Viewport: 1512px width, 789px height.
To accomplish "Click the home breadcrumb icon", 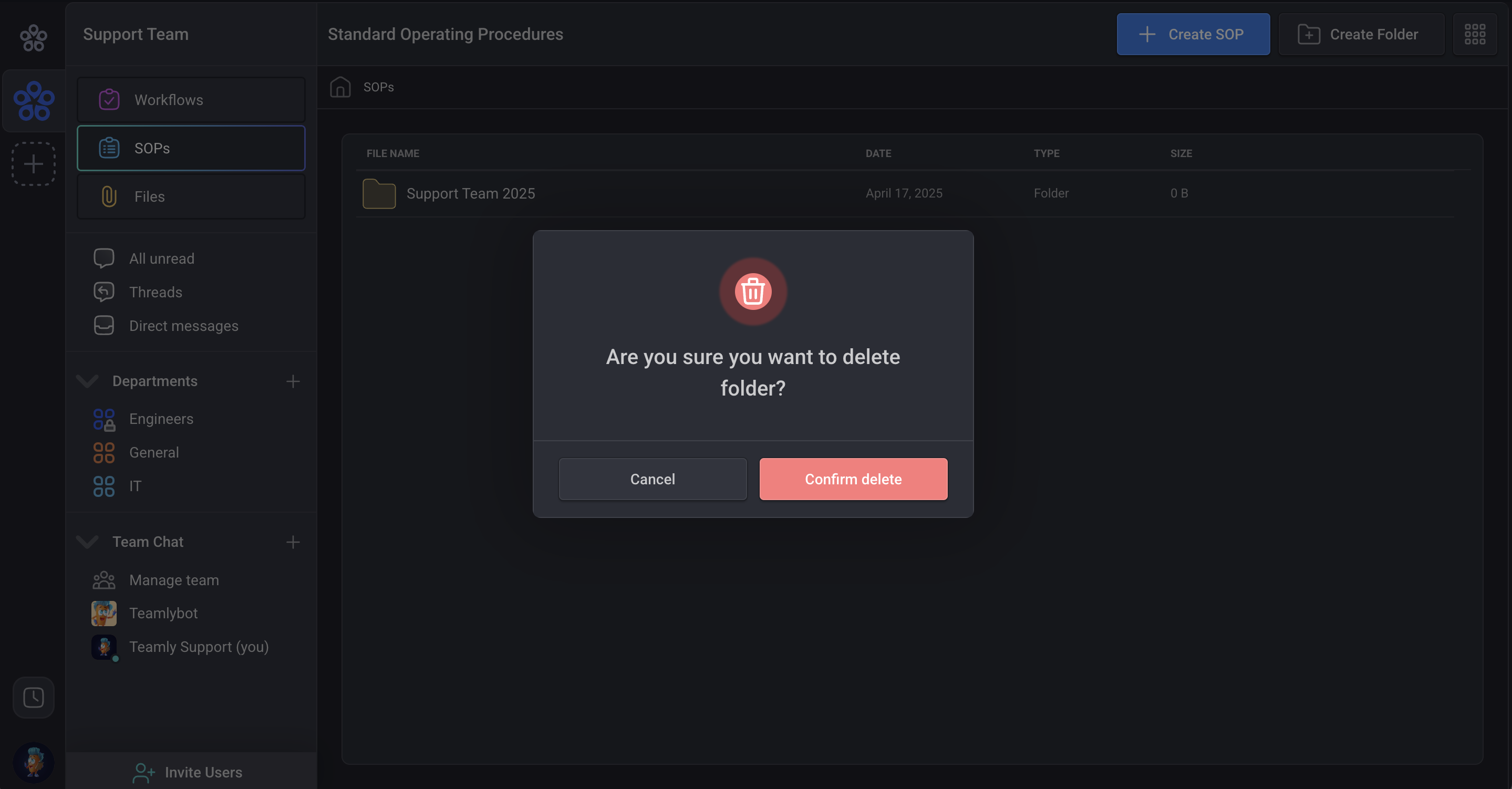I will click(x=340, y=87).
